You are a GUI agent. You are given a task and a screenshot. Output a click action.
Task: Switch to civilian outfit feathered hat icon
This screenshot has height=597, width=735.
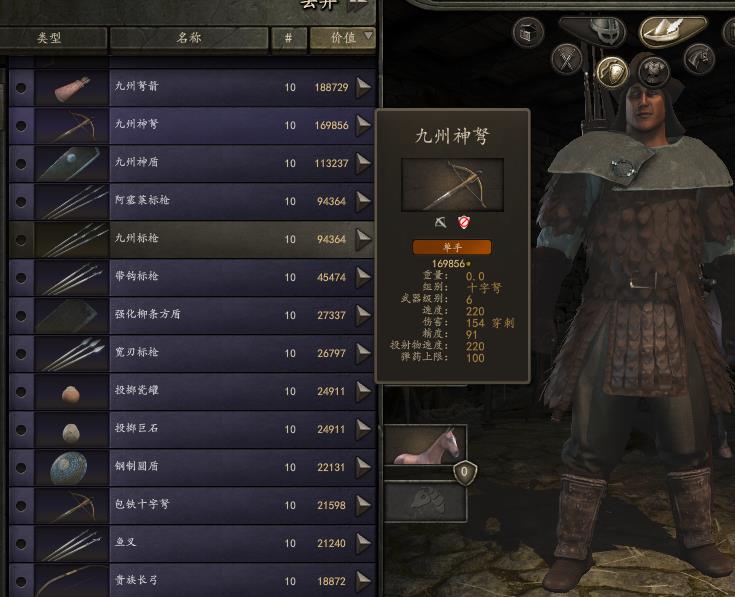(673, 31)
